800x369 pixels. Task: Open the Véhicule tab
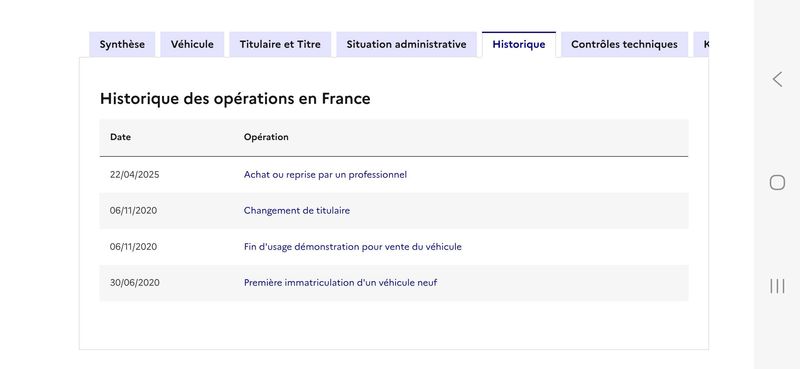192,44
